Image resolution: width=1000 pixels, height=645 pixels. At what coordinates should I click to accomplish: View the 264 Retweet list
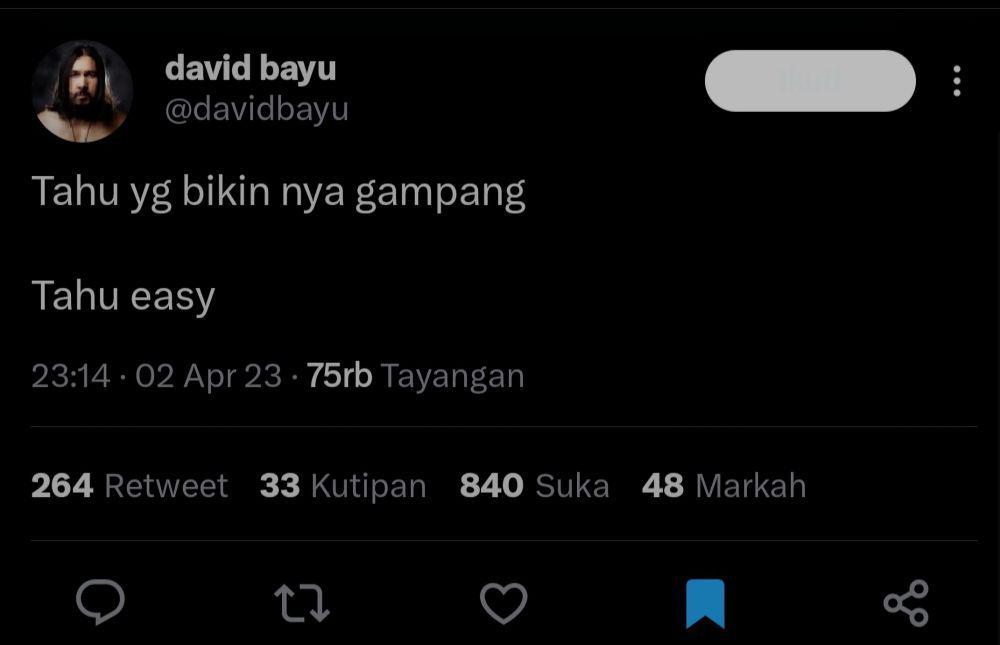[129, 486]
